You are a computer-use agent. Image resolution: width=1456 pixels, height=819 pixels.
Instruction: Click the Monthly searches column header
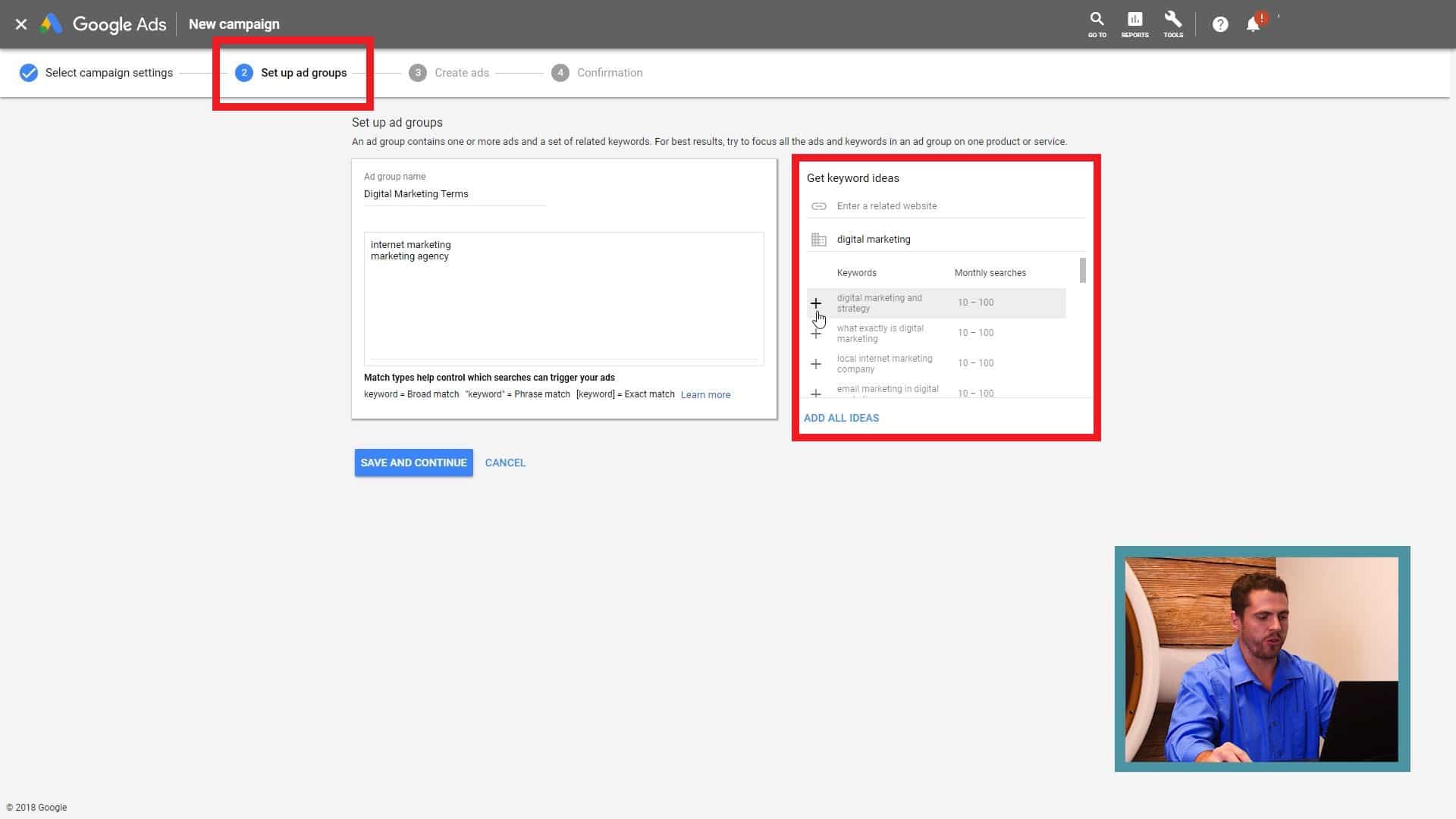[990, 273]
